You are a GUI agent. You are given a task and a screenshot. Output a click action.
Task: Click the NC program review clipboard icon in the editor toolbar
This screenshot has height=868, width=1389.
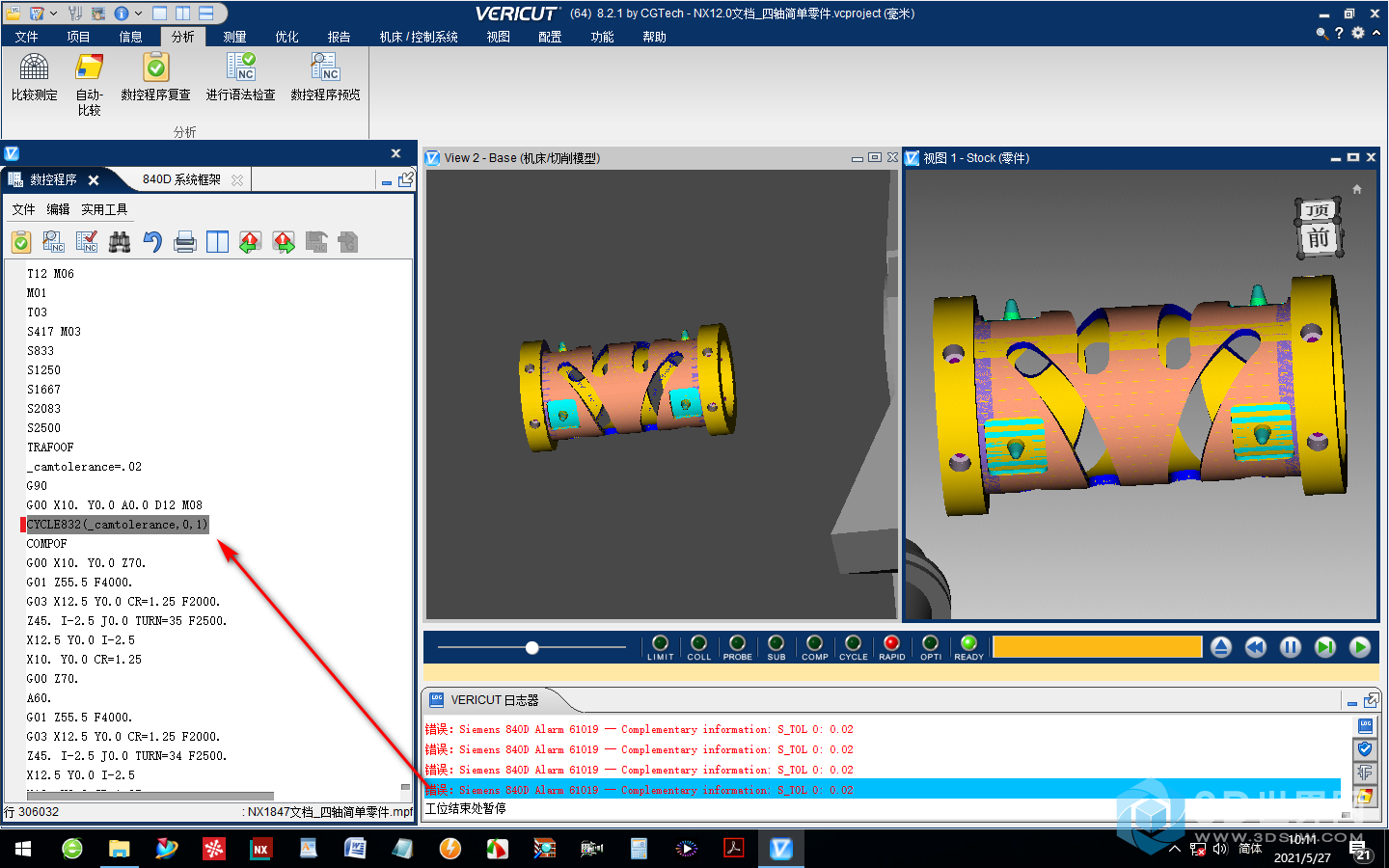(21, 242)
